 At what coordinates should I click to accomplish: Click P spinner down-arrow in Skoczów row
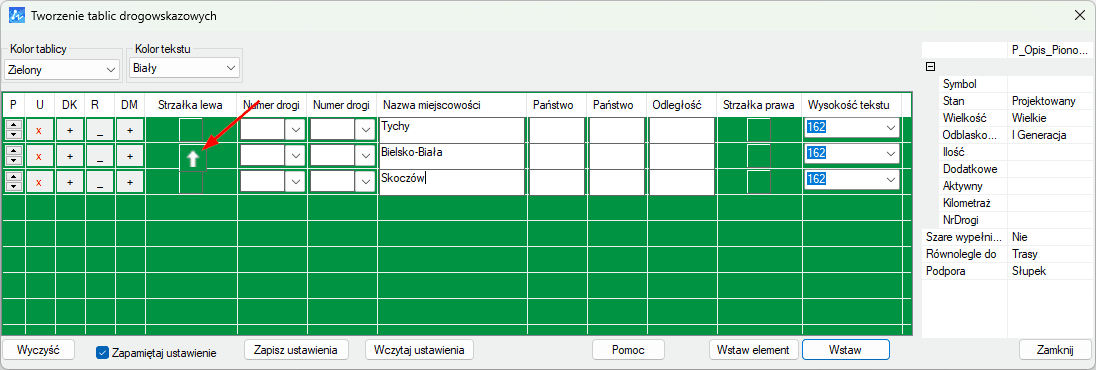tap(13, 187)
